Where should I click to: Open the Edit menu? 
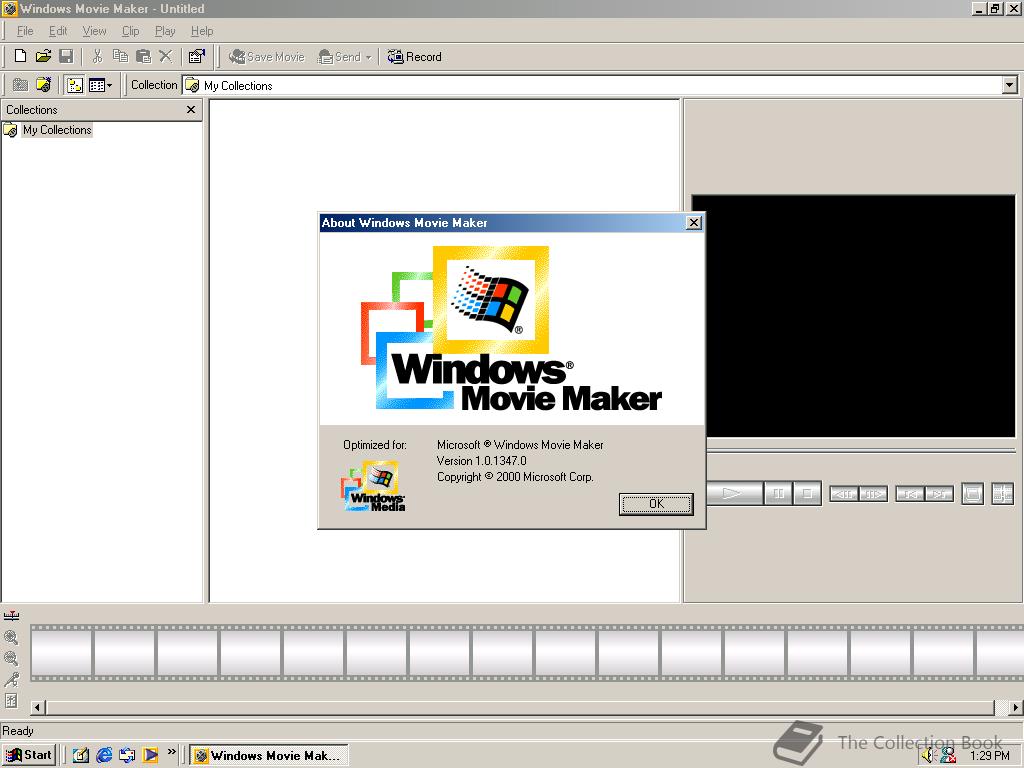coord(58,31)
